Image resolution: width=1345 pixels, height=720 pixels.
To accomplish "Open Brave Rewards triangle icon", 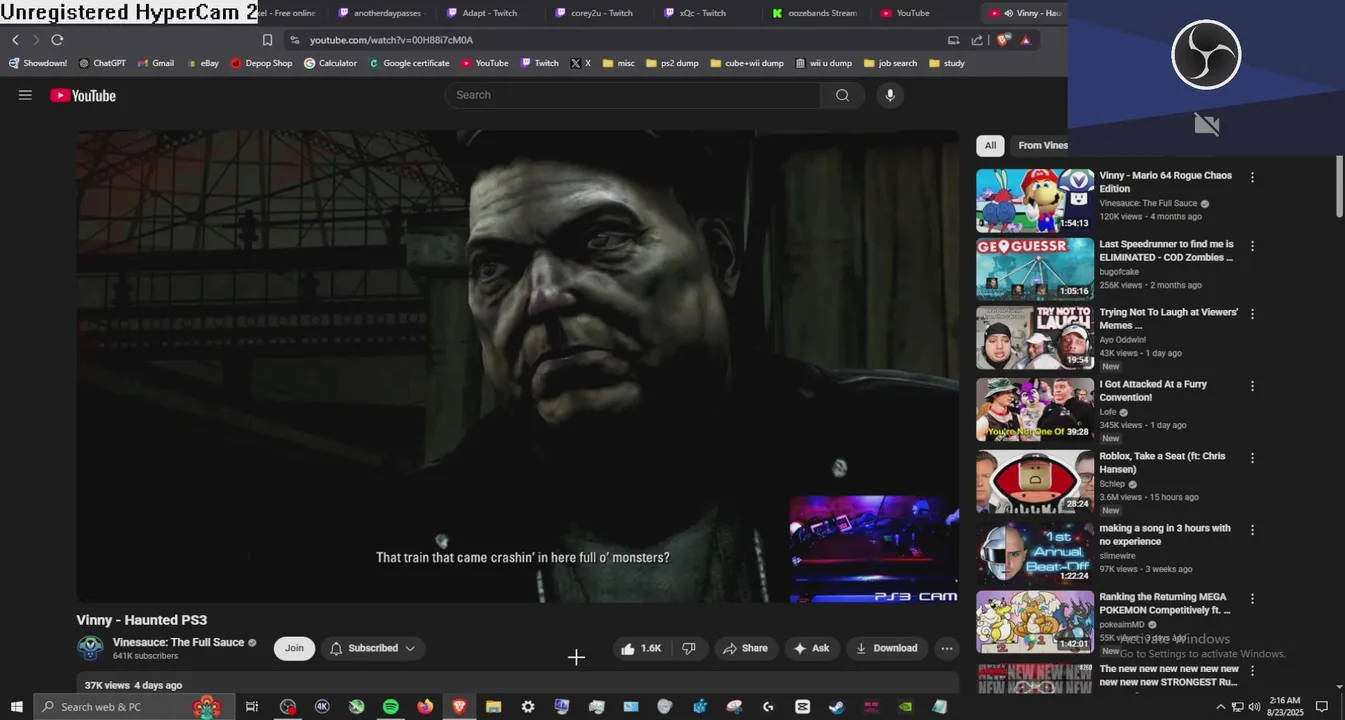I will [1025, 40].
